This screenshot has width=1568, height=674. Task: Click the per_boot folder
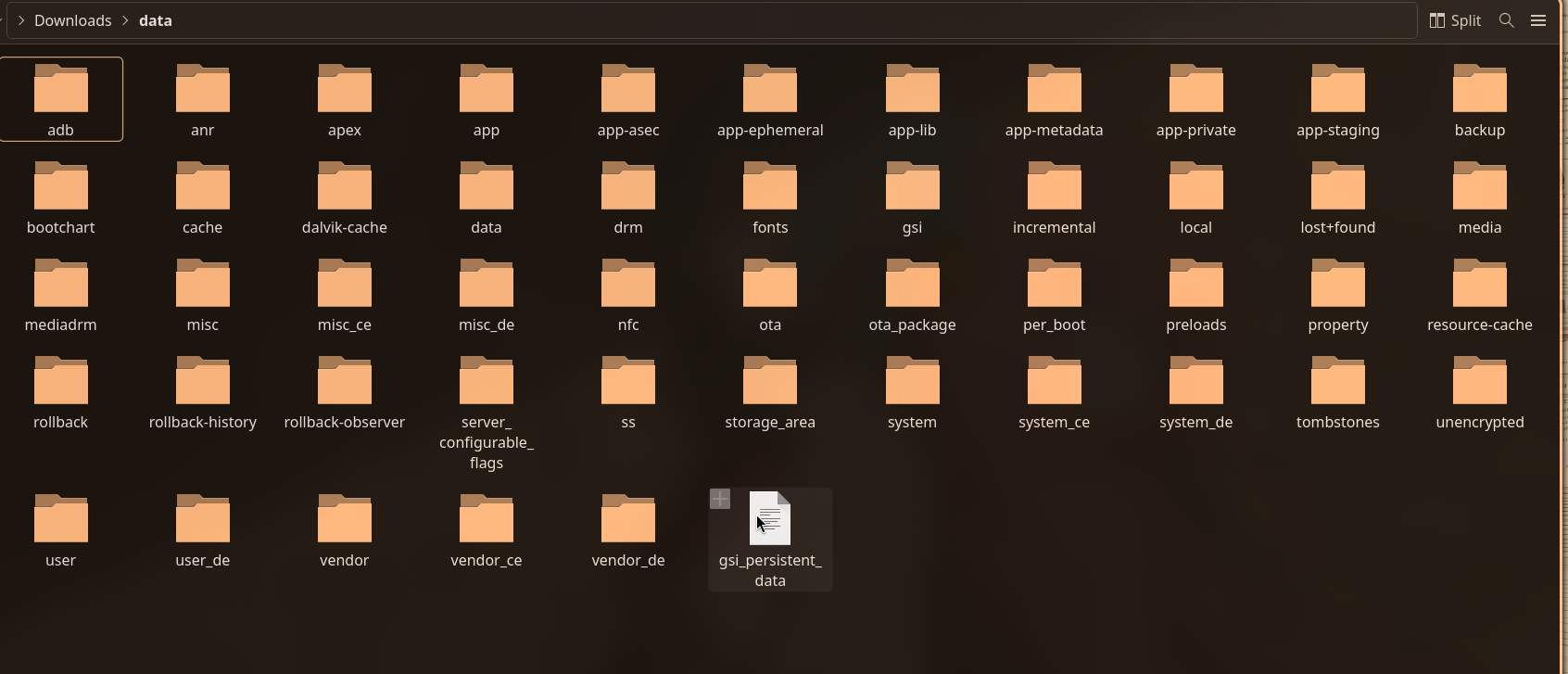[1055, 294]
